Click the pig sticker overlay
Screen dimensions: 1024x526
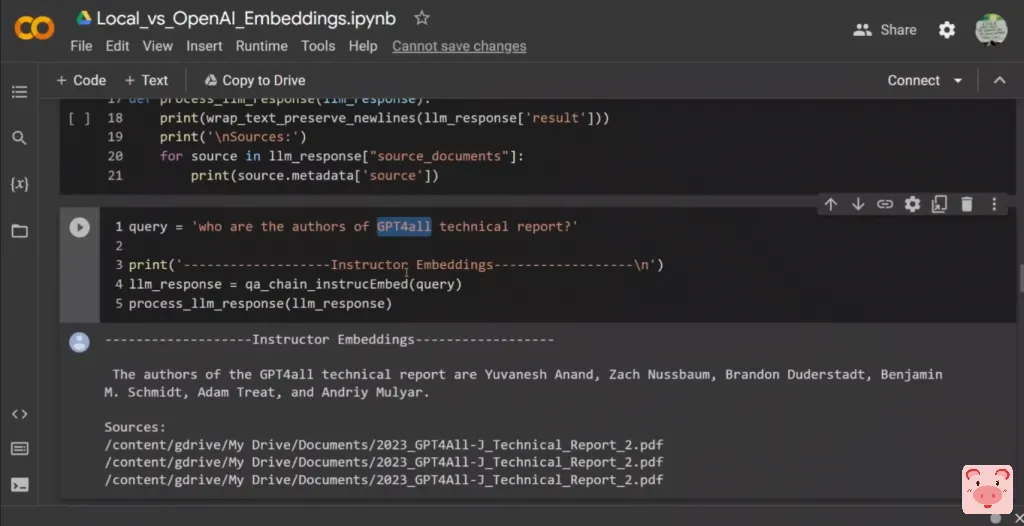[x=987, y=489]
